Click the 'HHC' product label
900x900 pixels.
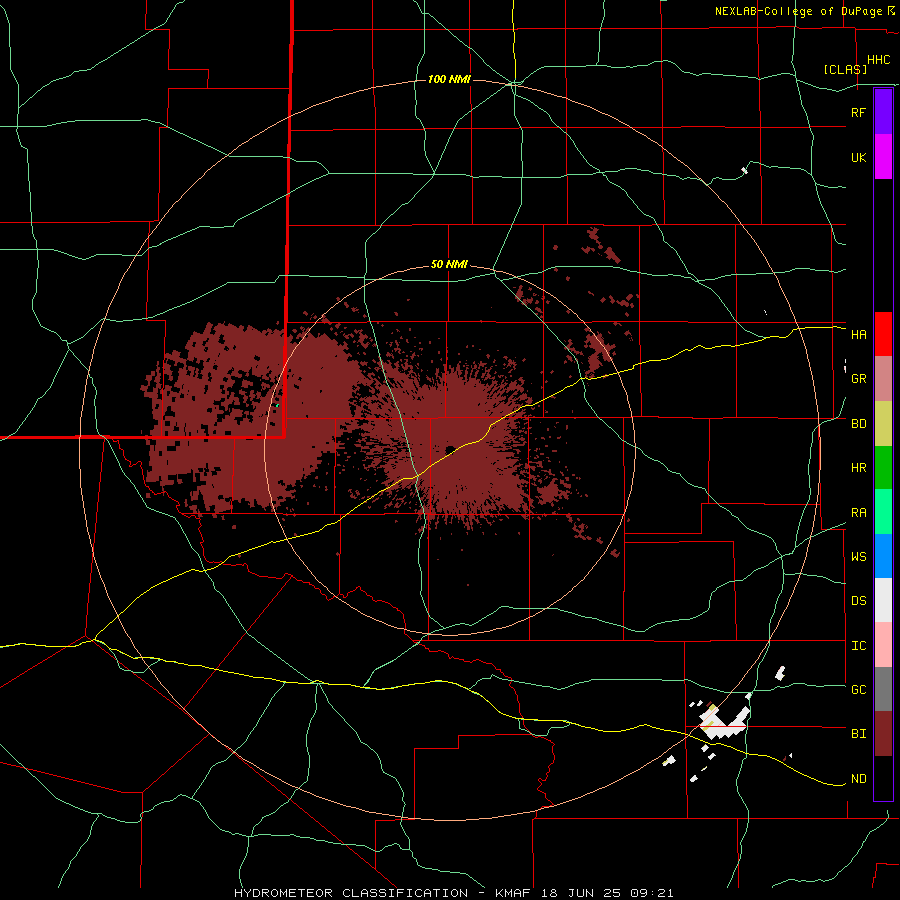pyautogui.click(x=879, y=60)
